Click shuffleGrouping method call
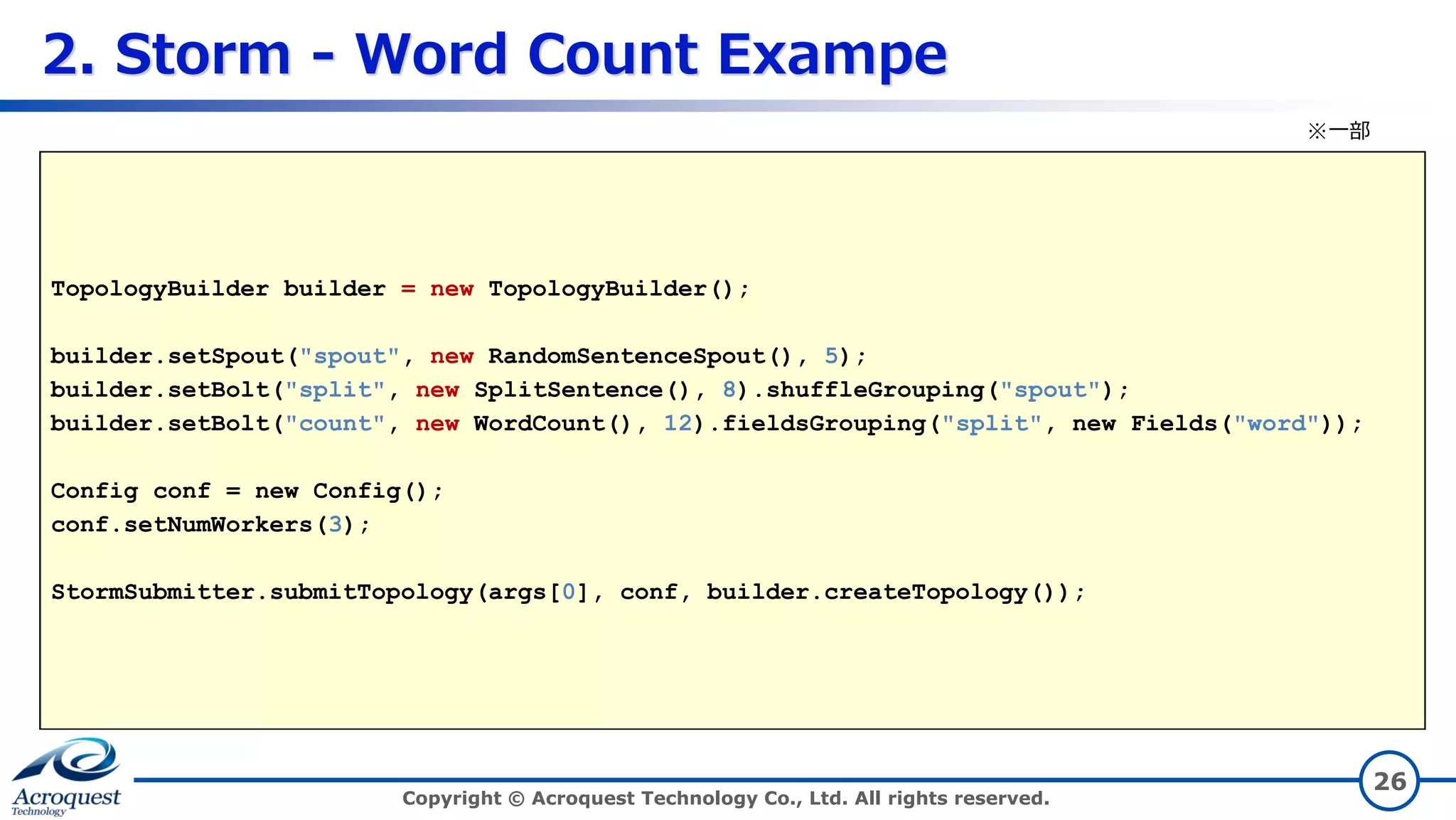Viewport: 1456px width, 820px height. 874,390
